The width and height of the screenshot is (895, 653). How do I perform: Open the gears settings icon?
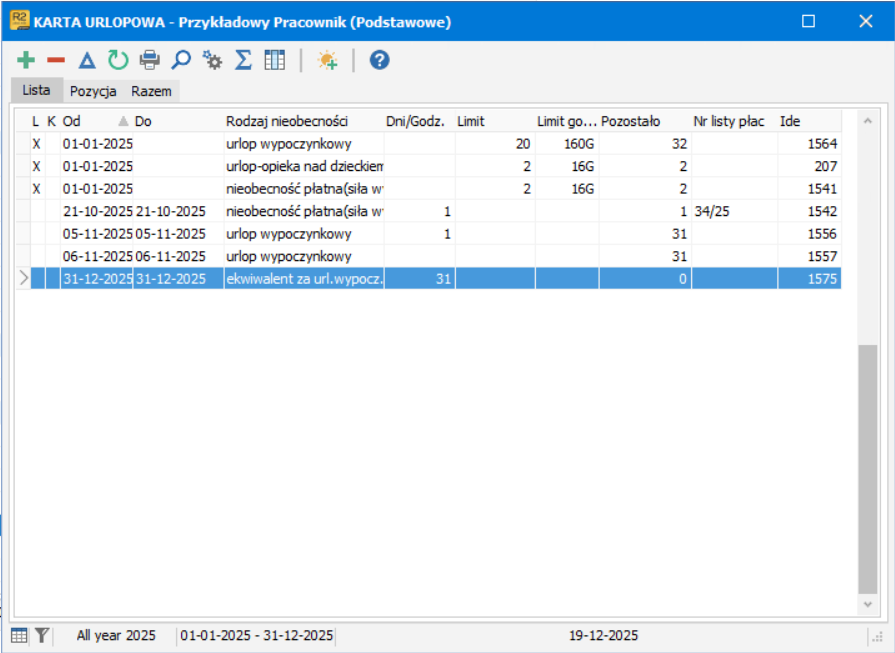pos(212,60)
